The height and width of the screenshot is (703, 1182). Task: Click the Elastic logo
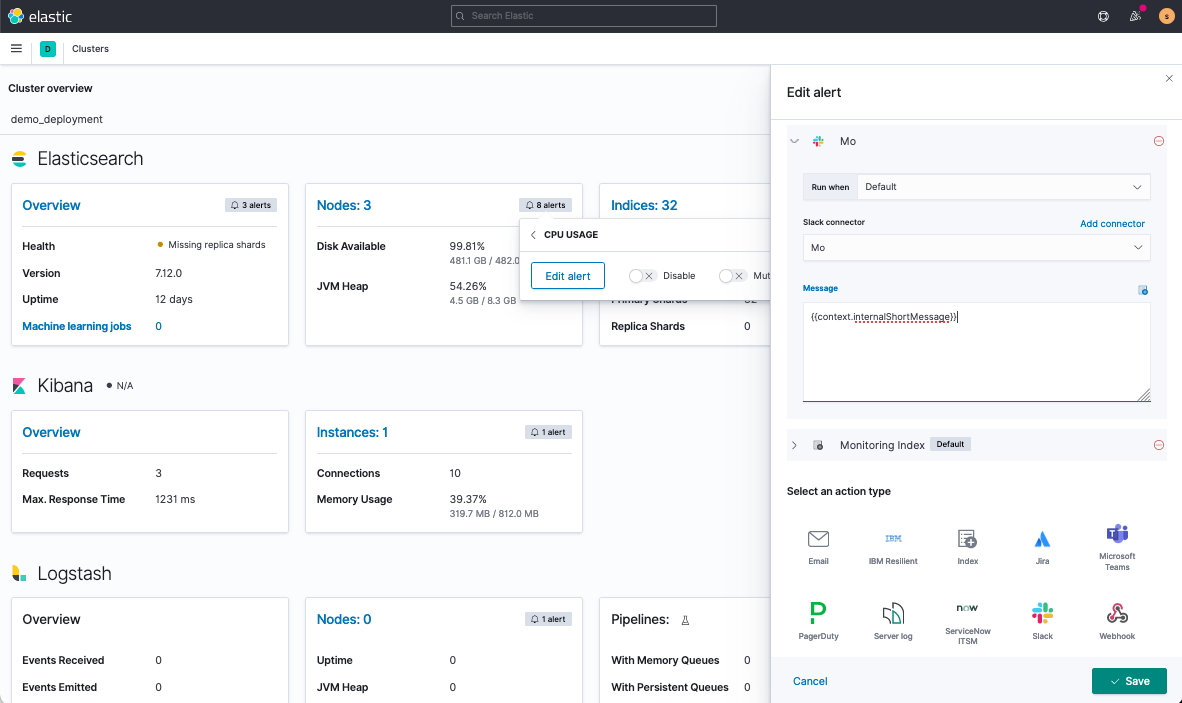click(x=40, y=16)
